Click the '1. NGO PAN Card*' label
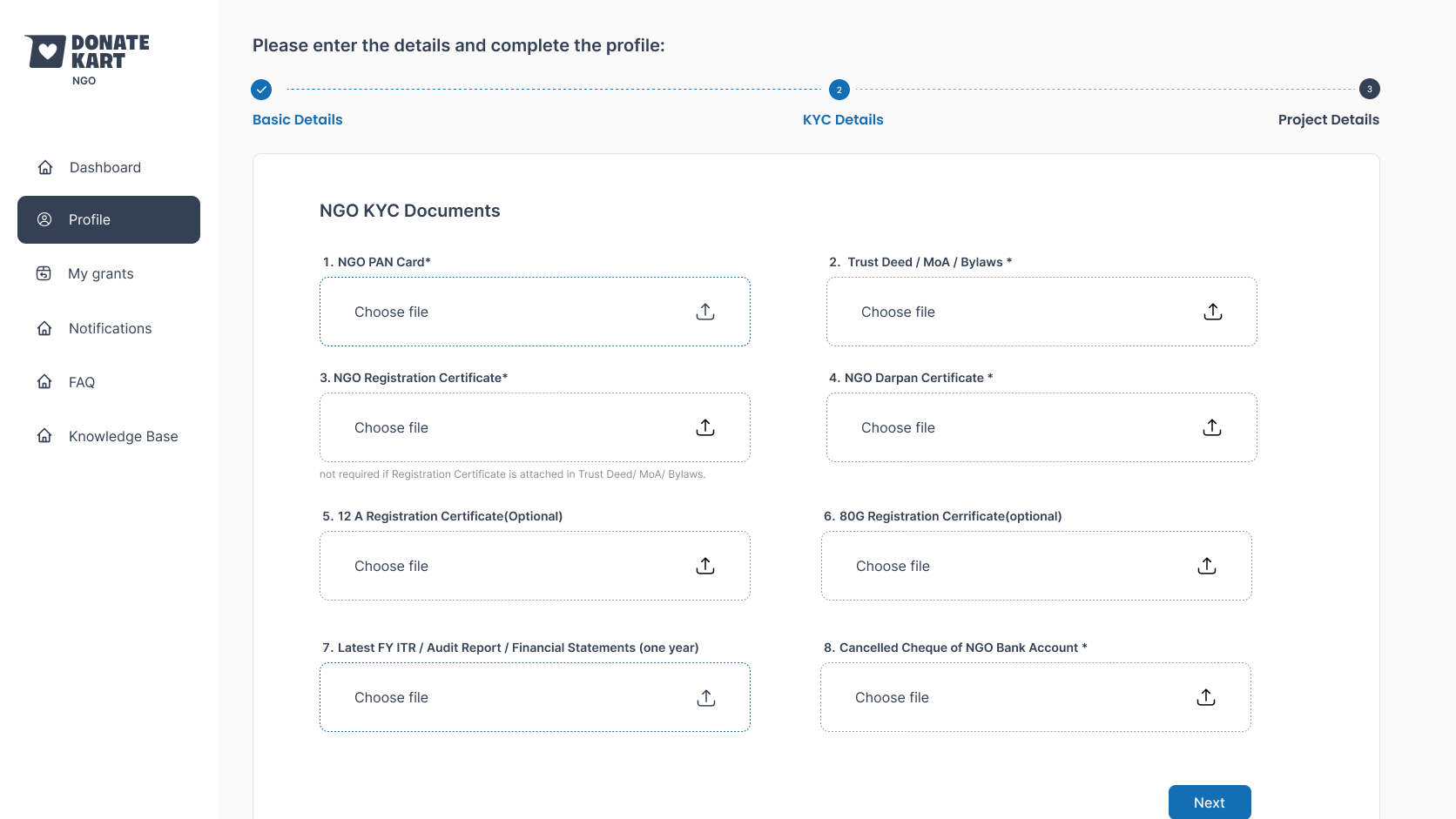 click(377, 262)
